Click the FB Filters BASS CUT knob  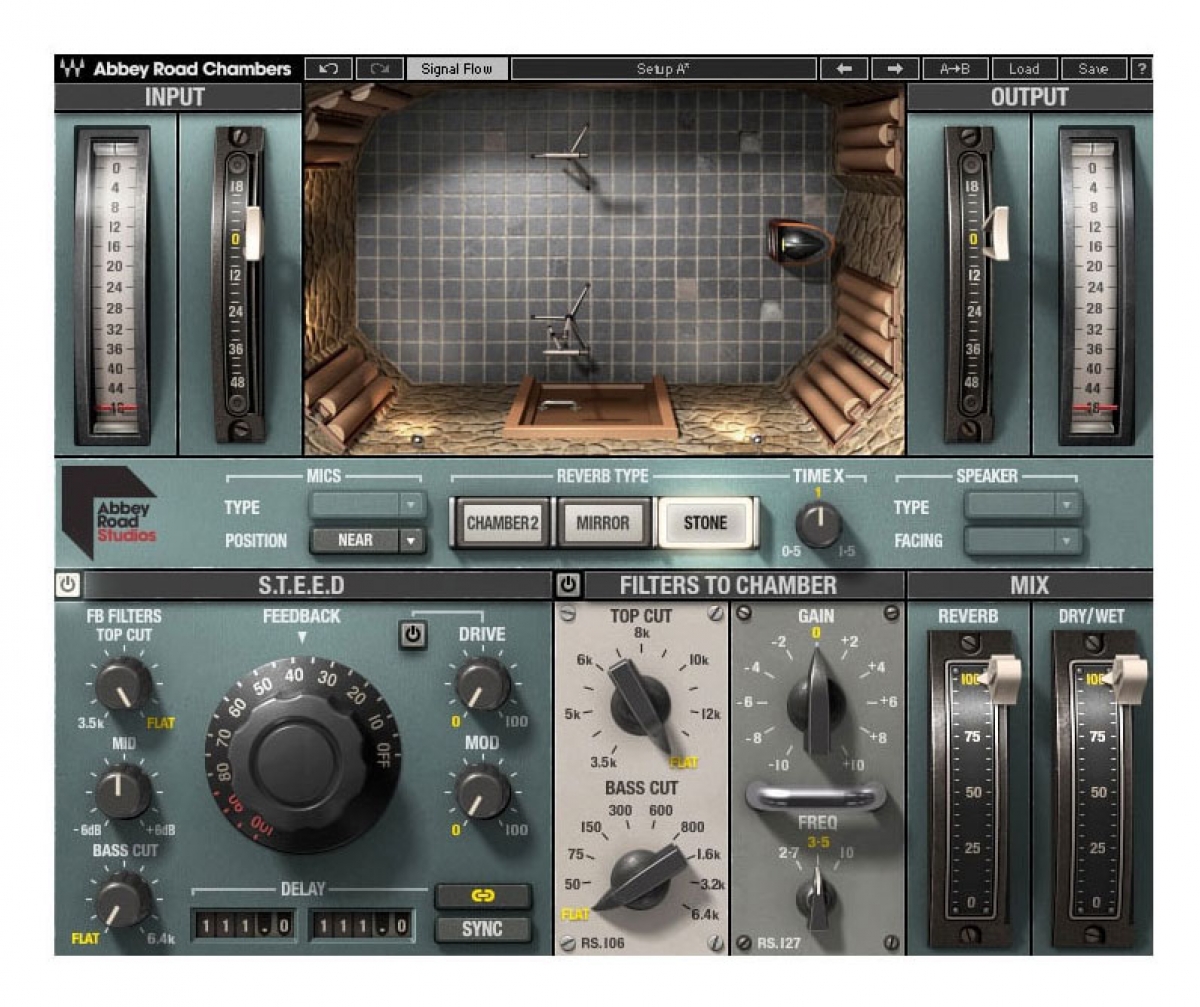click(124, 898)
